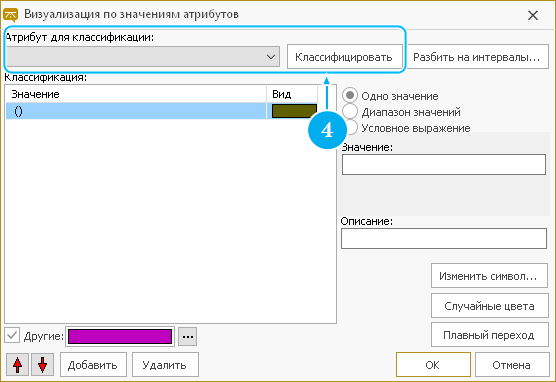Click the Удалить button

(x=165, y=365)
